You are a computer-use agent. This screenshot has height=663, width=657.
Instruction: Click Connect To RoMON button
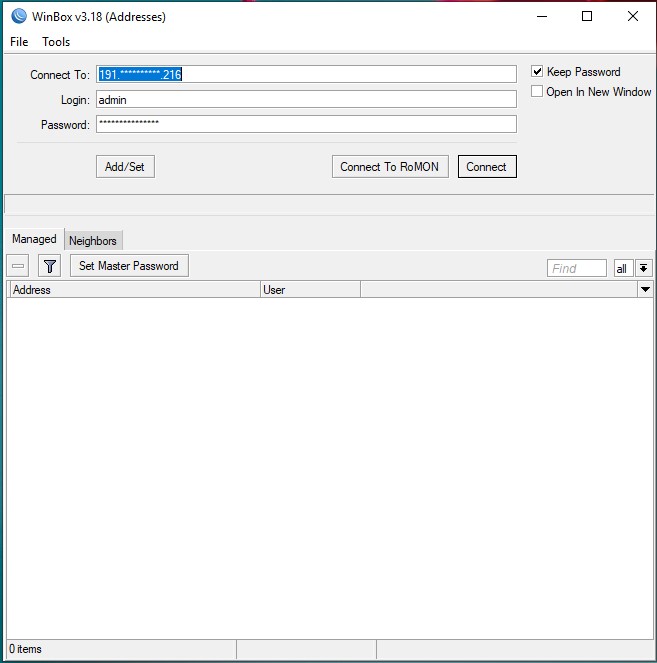pos(389,167)
